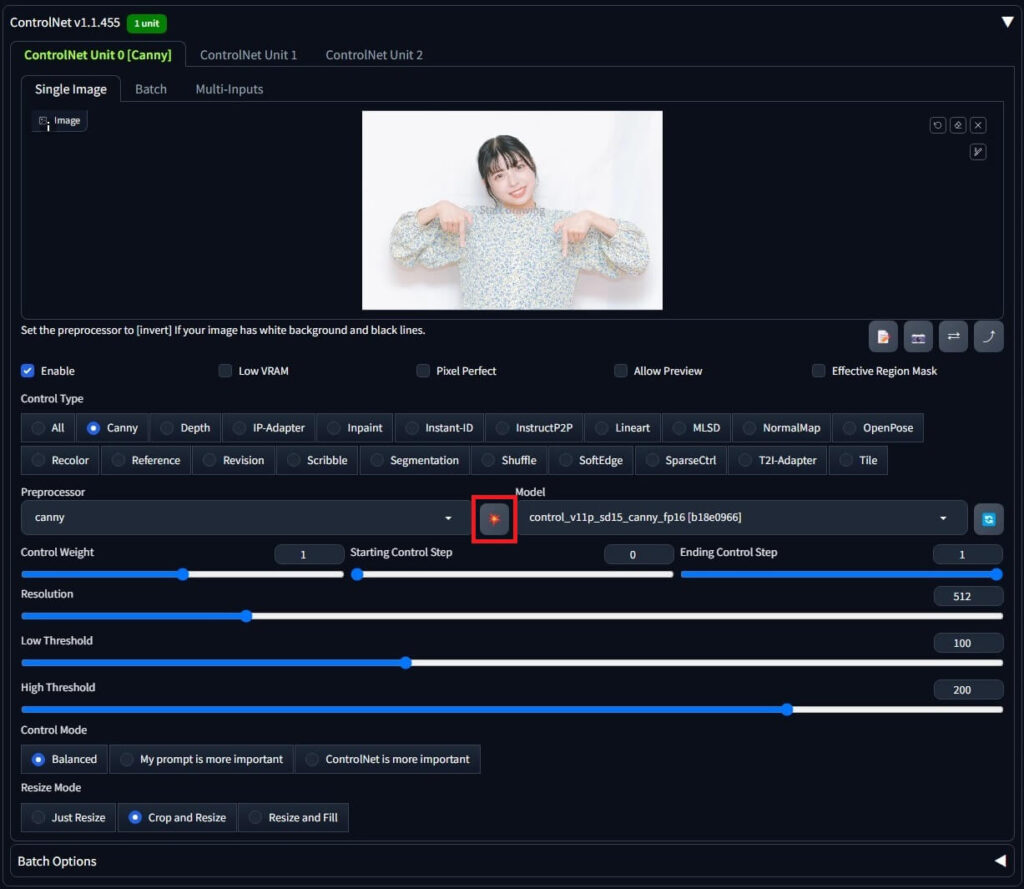Screen dimensions: 1024x889
Task: Select the brush tool icon
Action: pos(978,152)
